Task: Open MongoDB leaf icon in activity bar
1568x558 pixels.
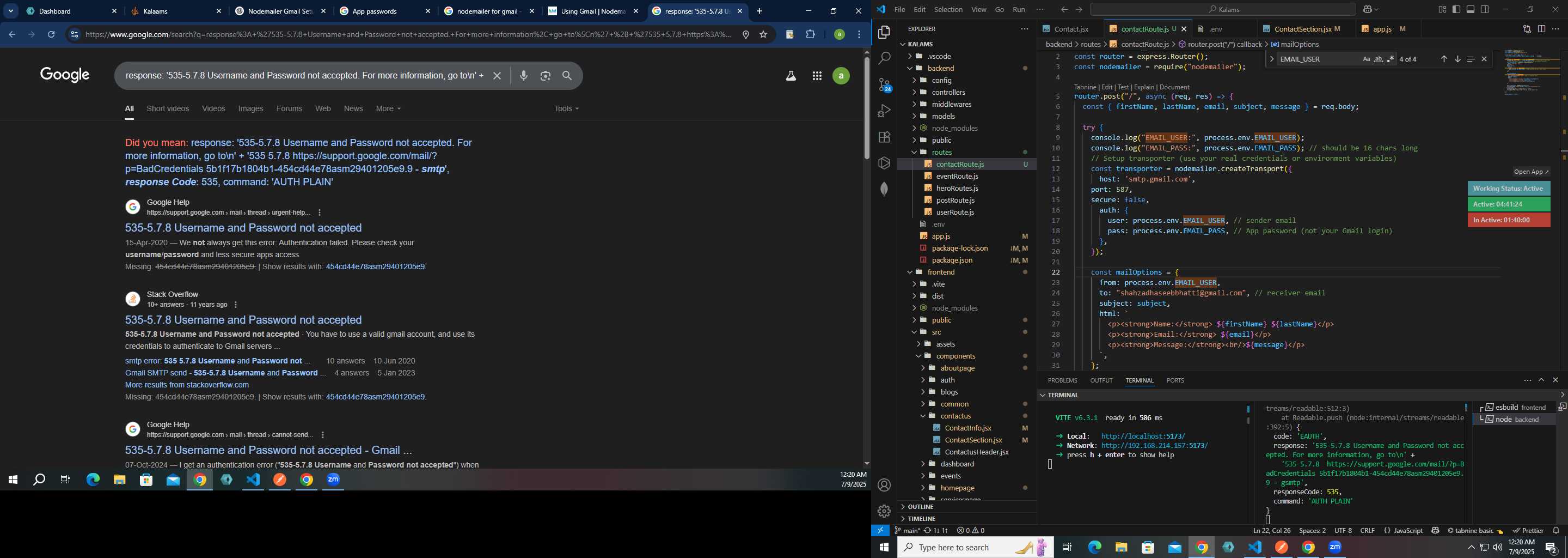Action: coord(884,189)
